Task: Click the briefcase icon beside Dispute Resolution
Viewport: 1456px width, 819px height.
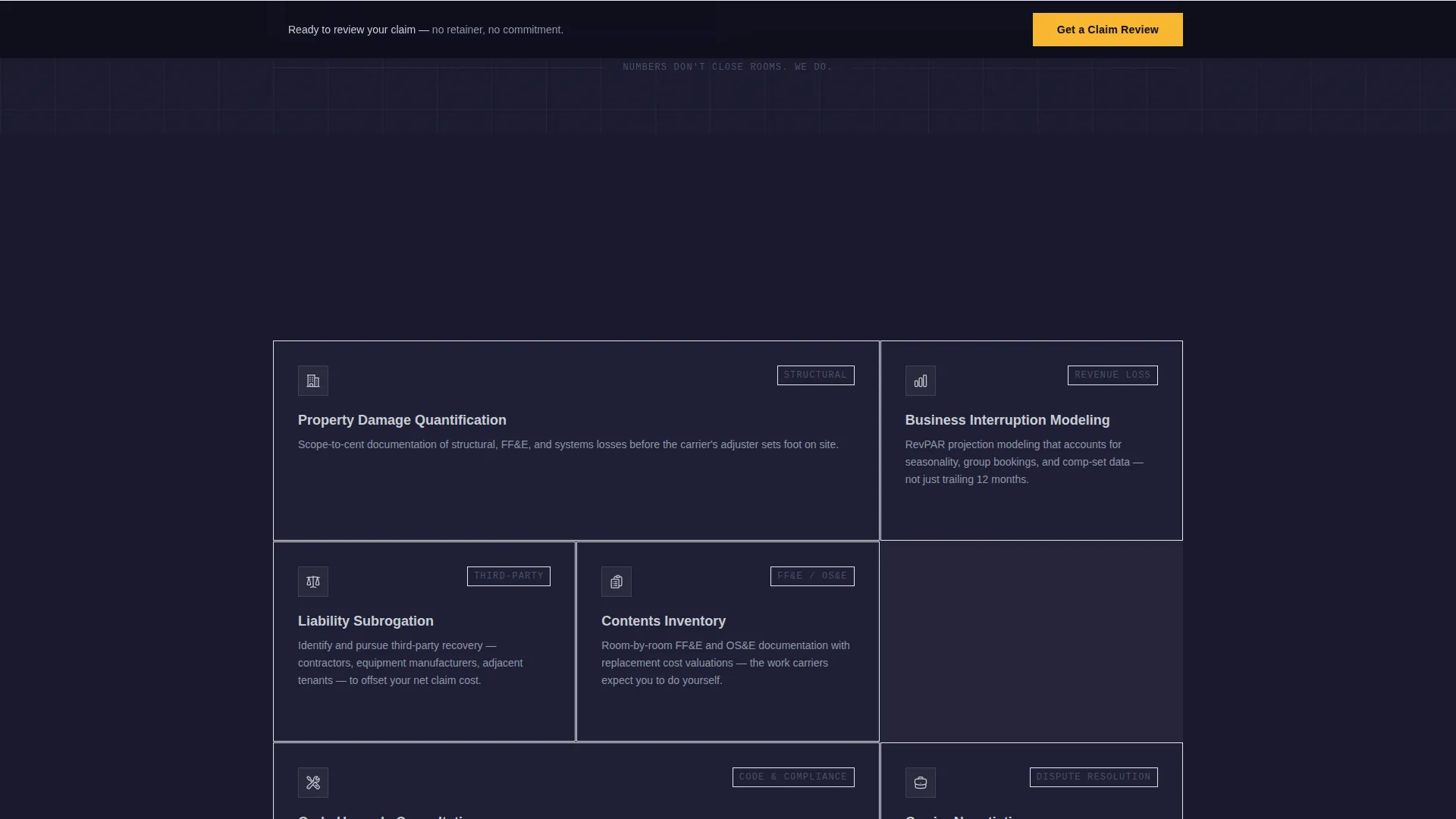Action: [920, 783]
